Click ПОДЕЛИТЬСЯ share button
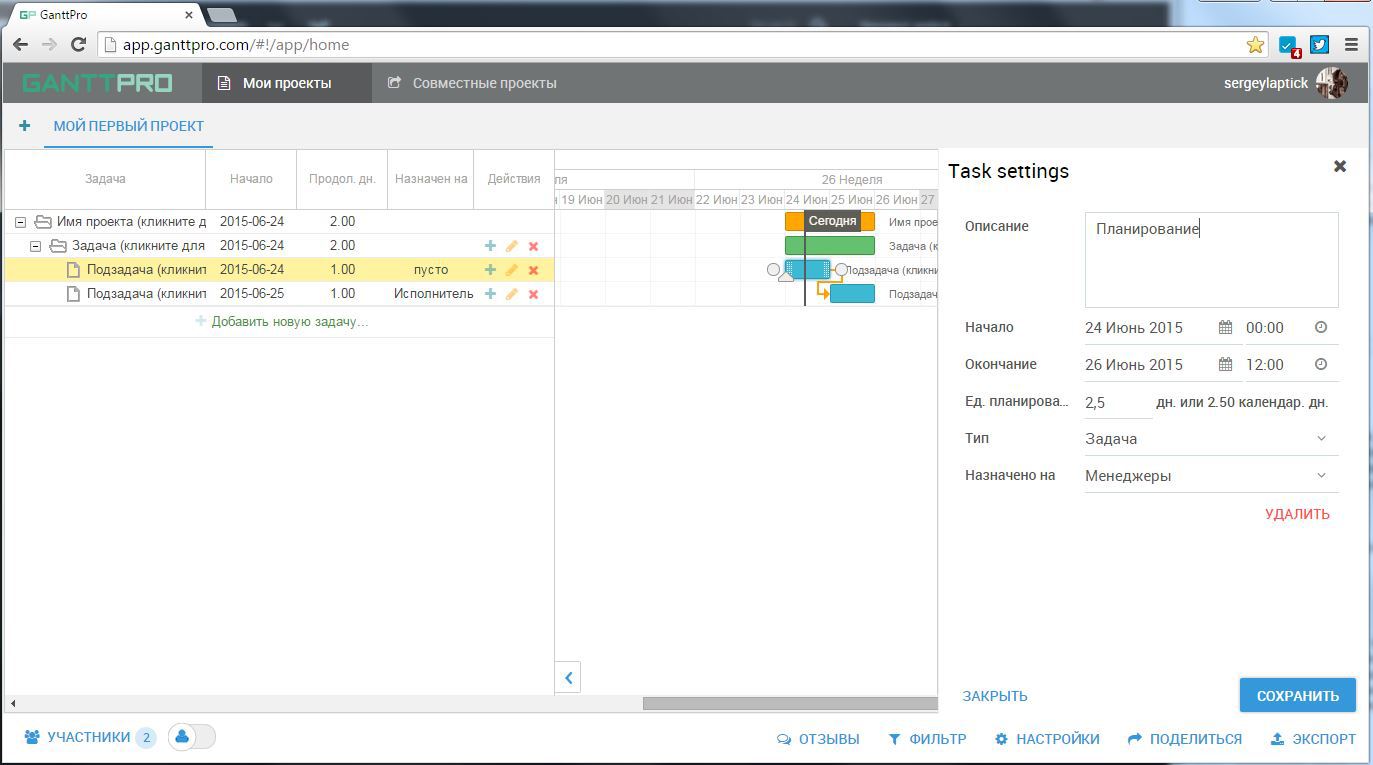The width and height of the screenshot is (1373, 765). click(1185, 739)
